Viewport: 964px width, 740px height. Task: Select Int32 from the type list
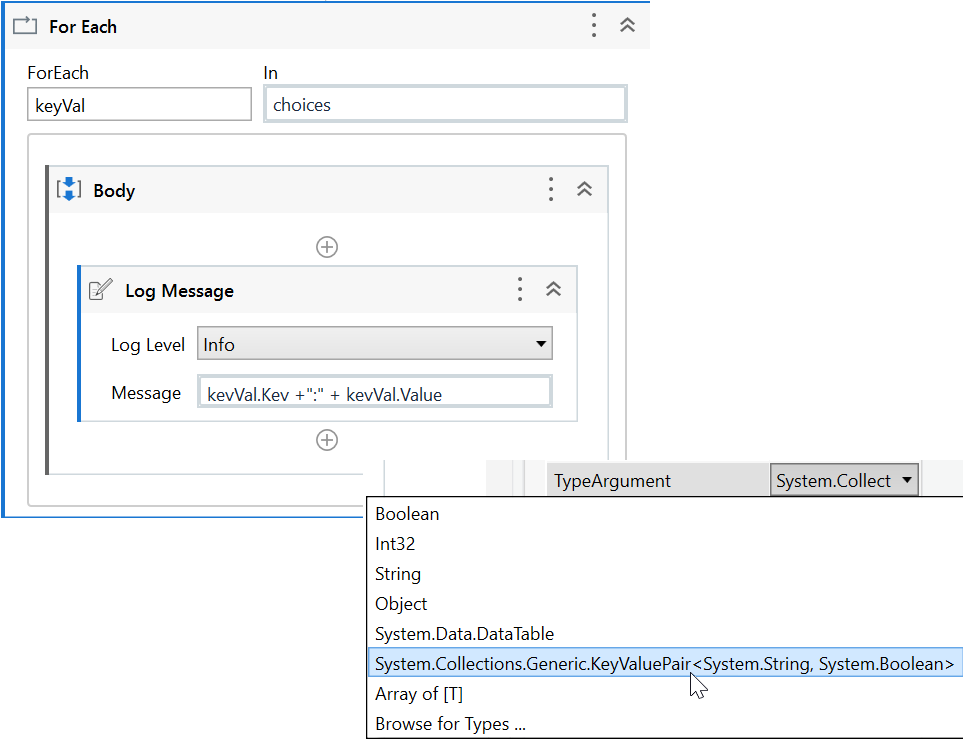click(x=395, y=544)
